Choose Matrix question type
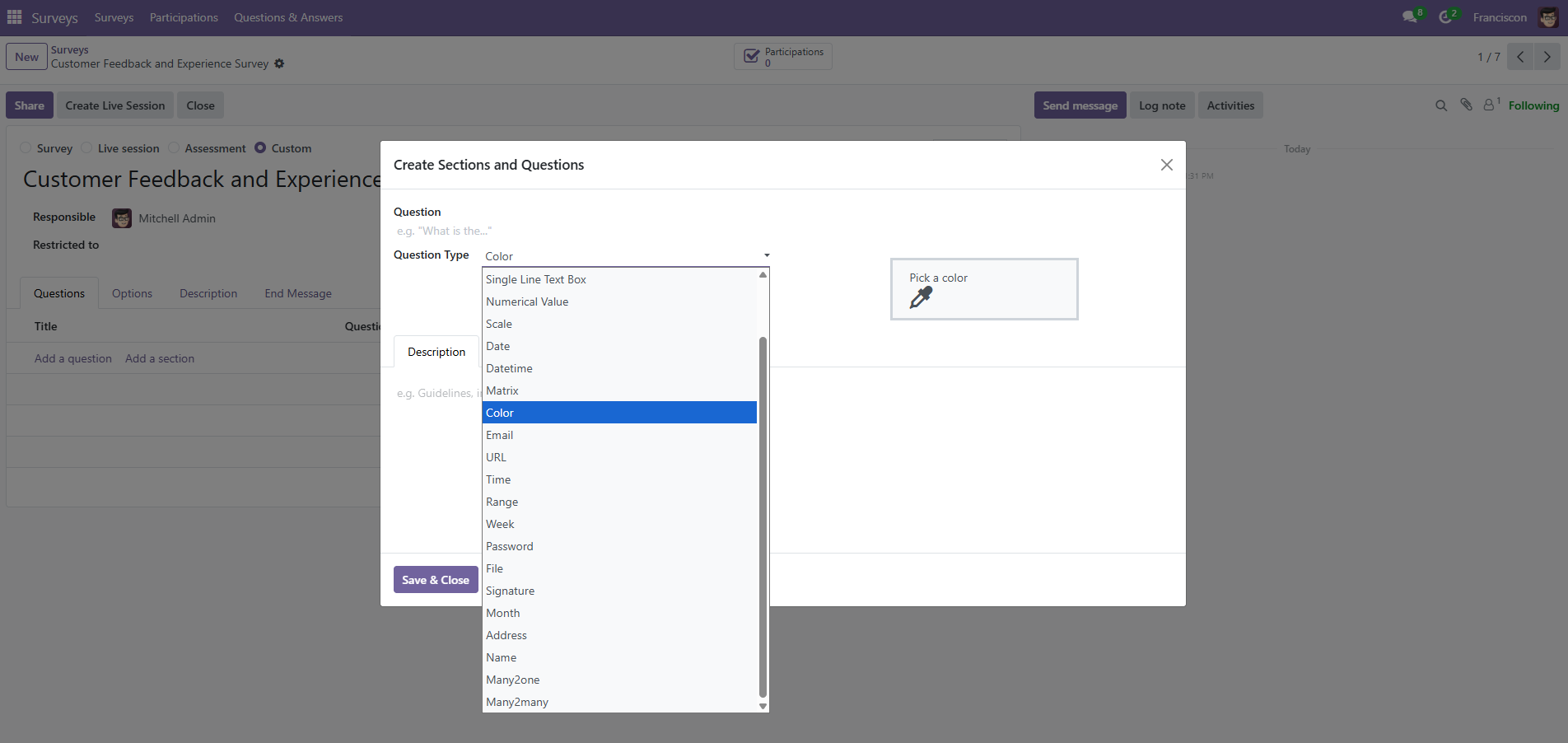Screen dimensions: 1568x743 (619, 390)
